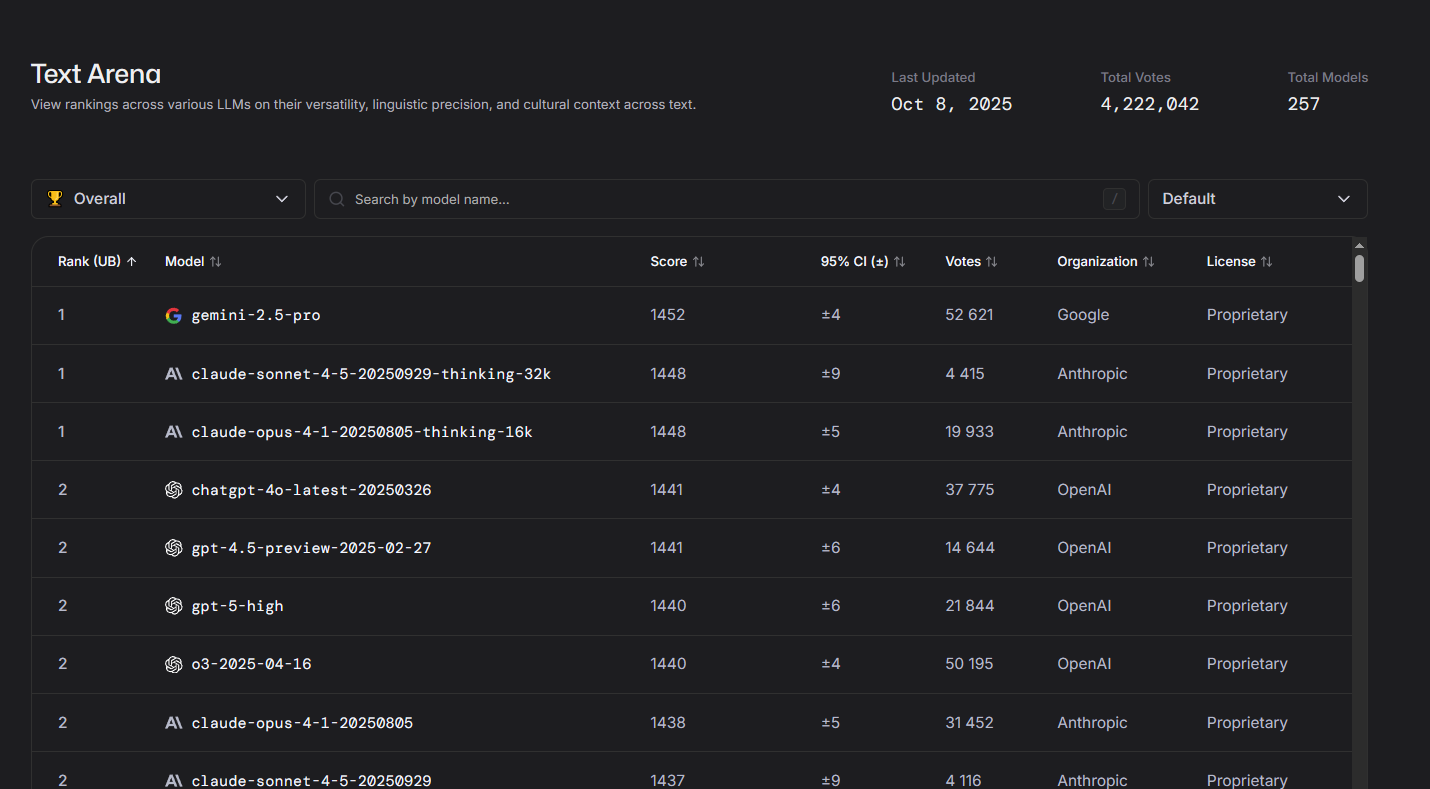Open claude-opus-4-1-20250805-thinking-16k model entry

362,432
